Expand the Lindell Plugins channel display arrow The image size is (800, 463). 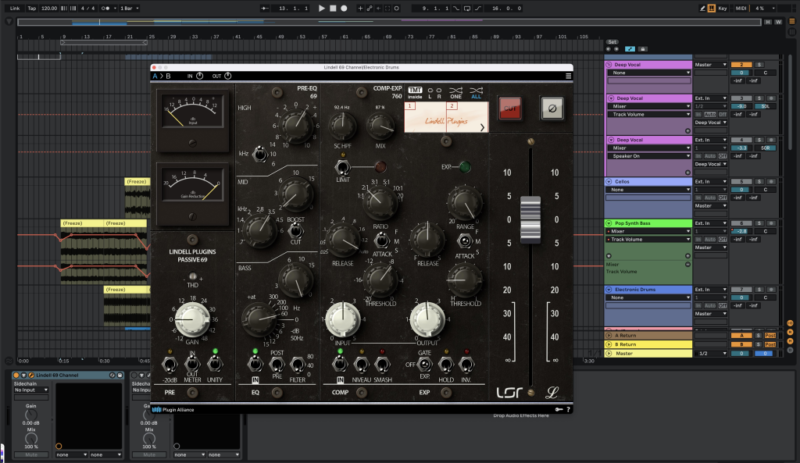pos(482,128)
